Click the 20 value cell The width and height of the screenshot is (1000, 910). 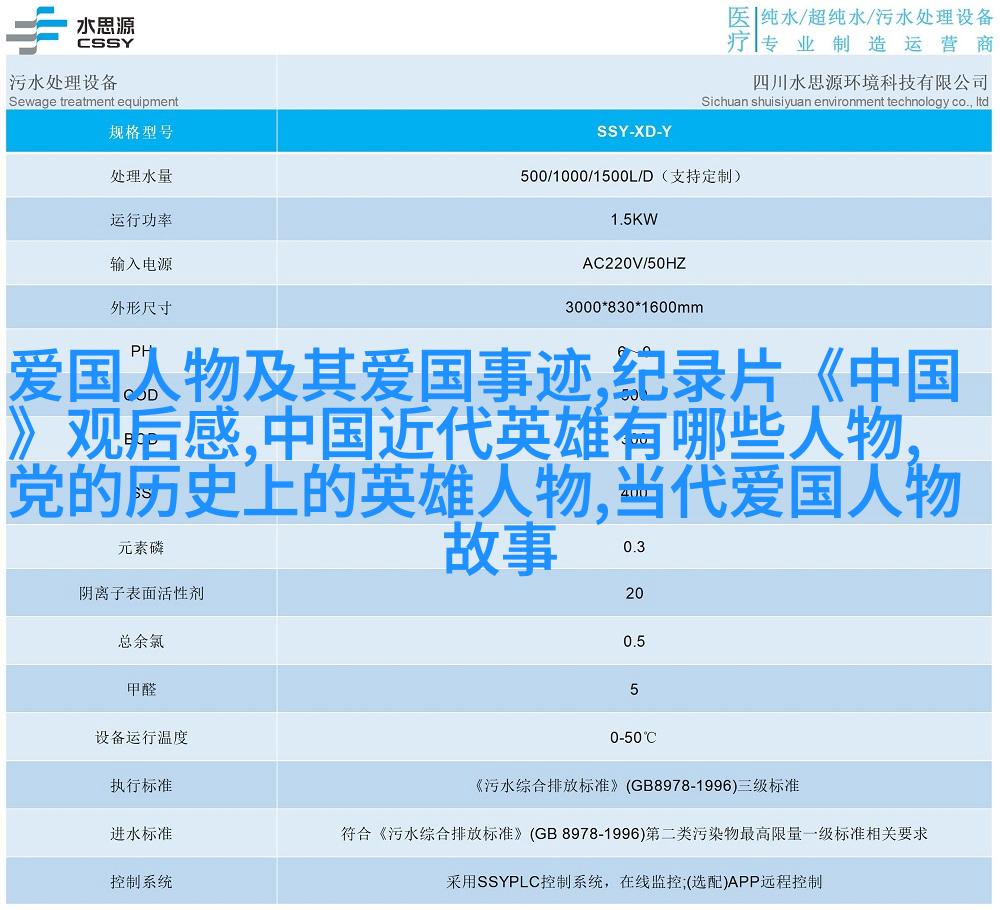[x=634, y=593]
